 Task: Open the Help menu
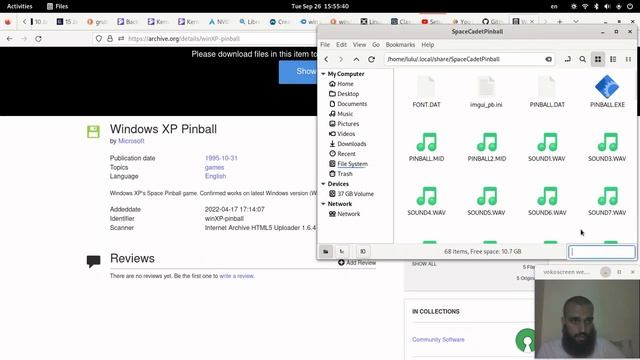[x=427, y=44]
